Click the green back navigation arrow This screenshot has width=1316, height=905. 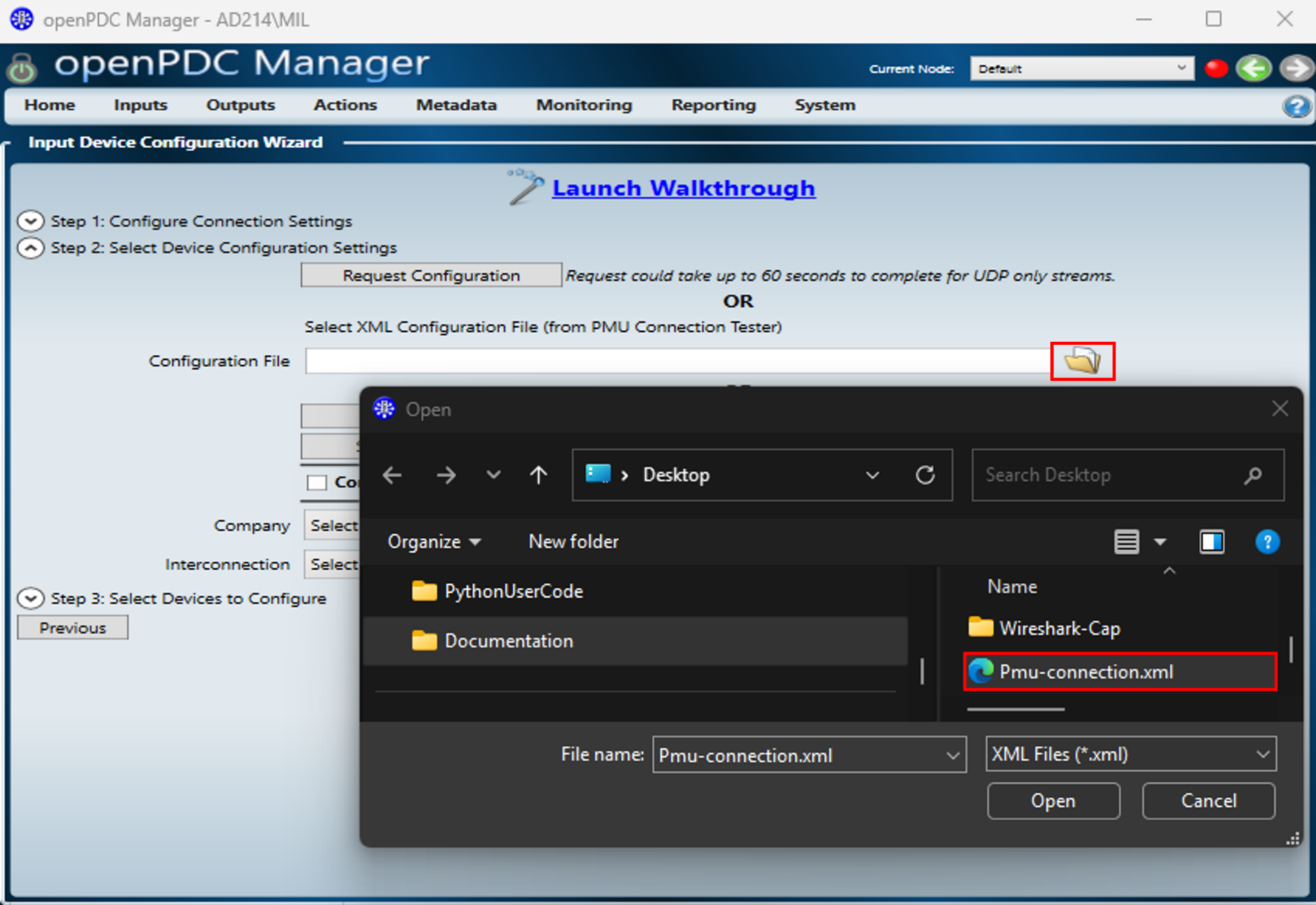(x=1253, y=69)
